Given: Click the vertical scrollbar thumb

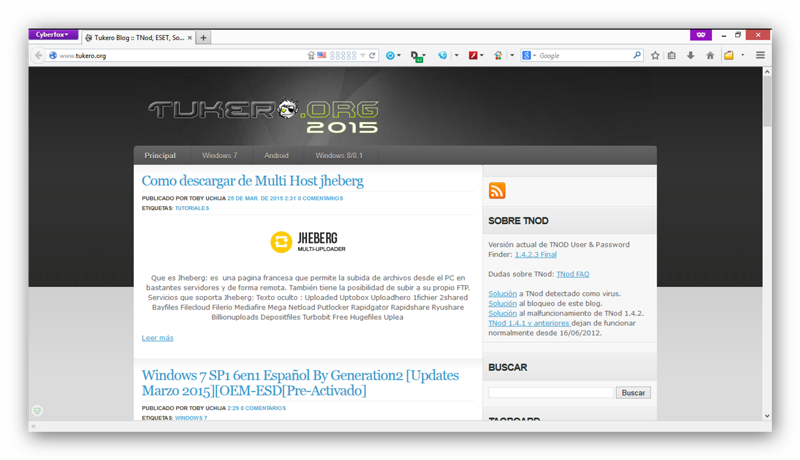Looking at the screenshot, I should (767, 102).
